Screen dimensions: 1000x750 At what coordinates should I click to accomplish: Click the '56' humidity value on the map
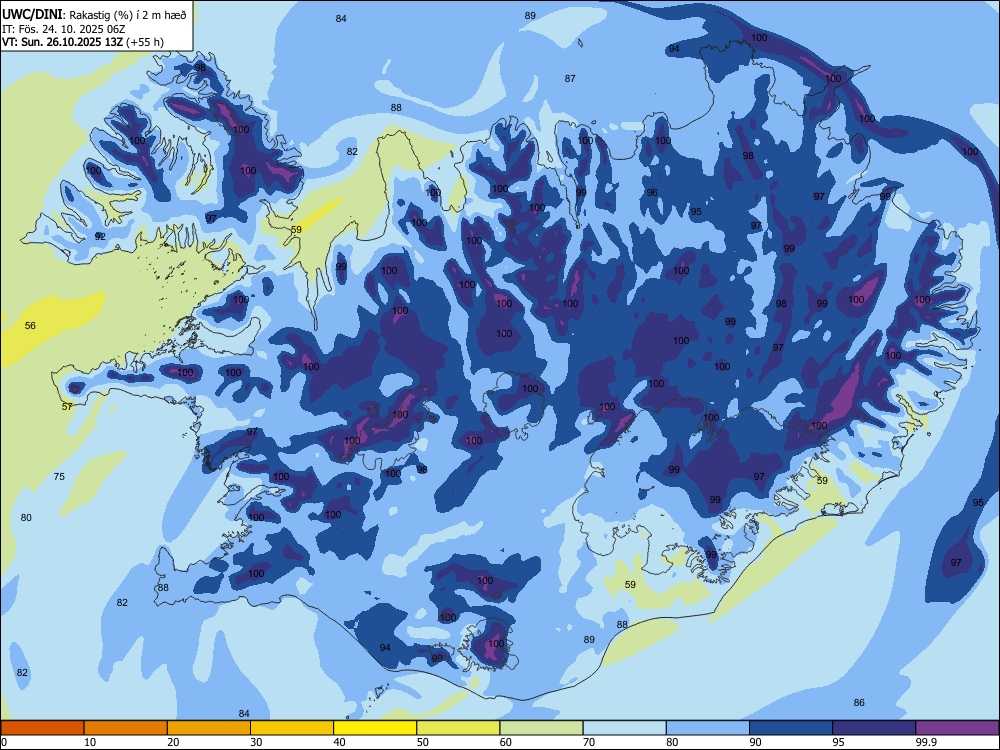(x=30, y=326)
